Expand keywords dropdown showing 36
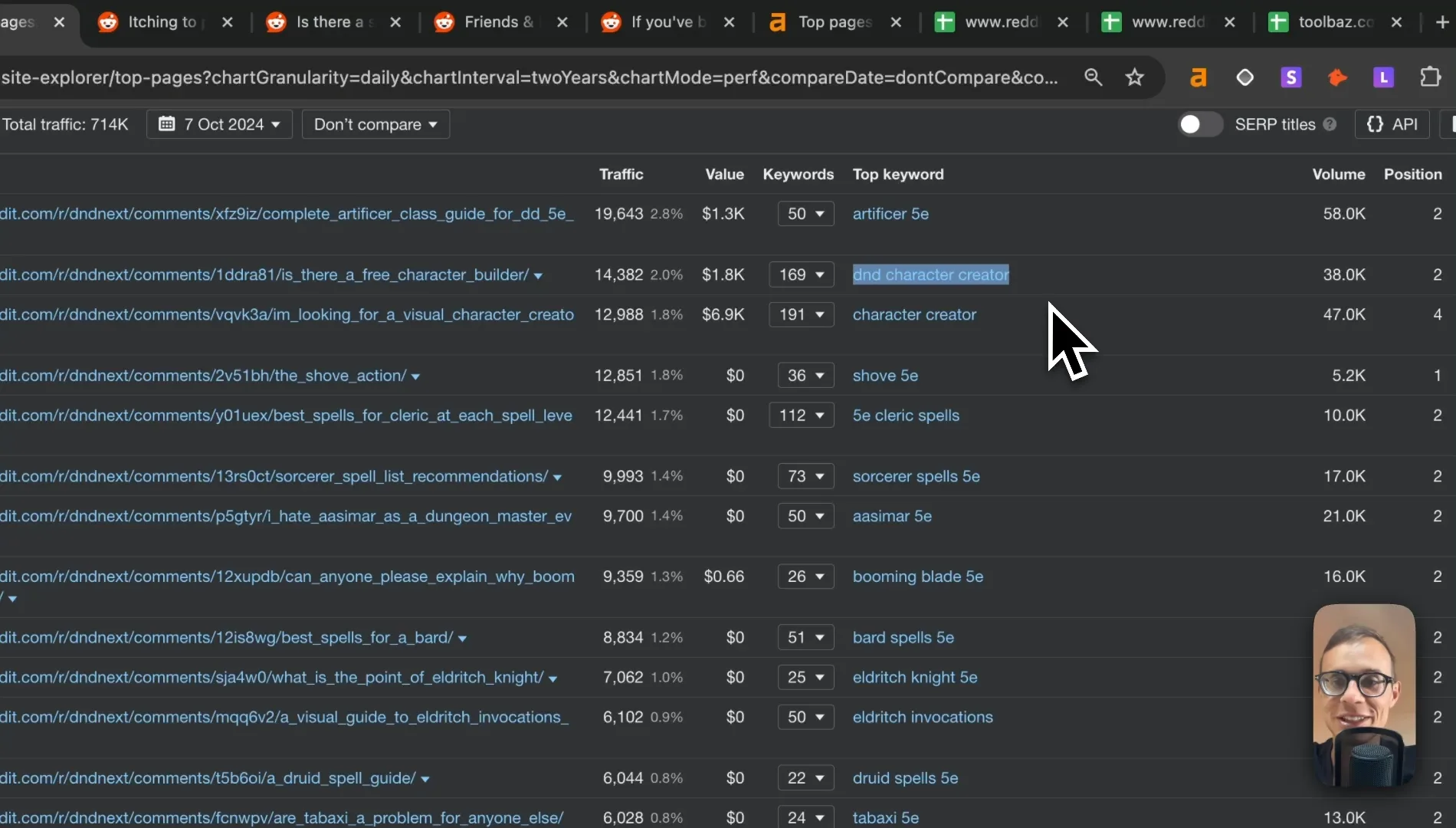 click(805, 376)
